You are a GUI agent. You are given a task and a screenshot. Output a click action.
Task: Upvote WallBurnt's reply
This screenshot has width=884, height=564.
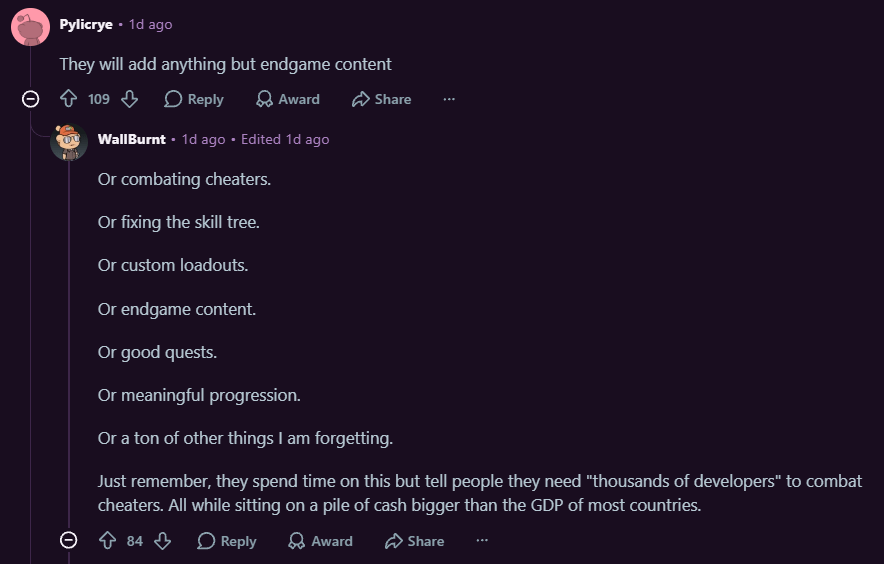click(x=107, y=541)
